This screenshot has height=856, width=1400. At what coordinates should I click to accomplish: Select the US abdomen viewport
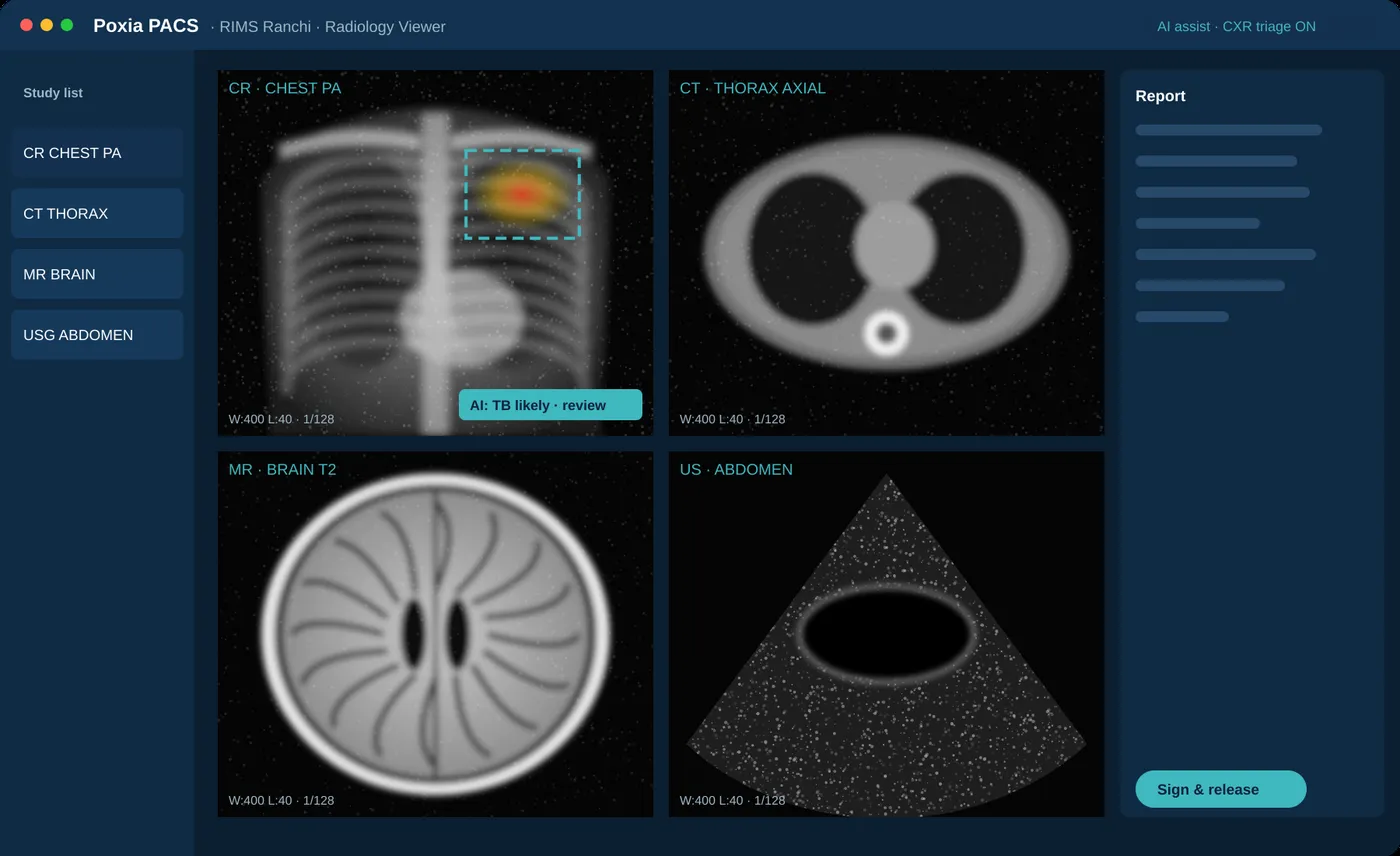886,634
